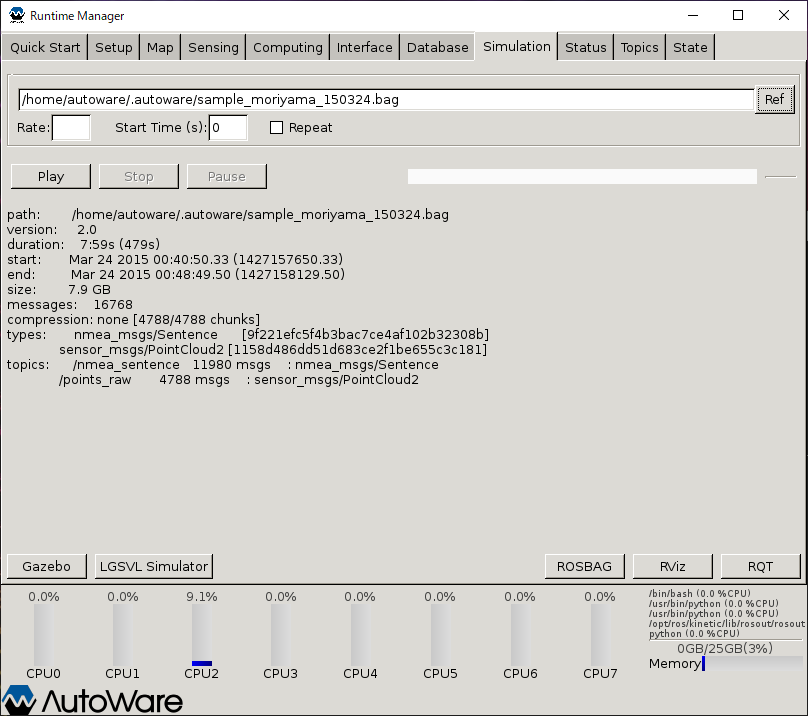Close the Runtime Manager window
The image size is (808, 716).
(x=784, y=15)
